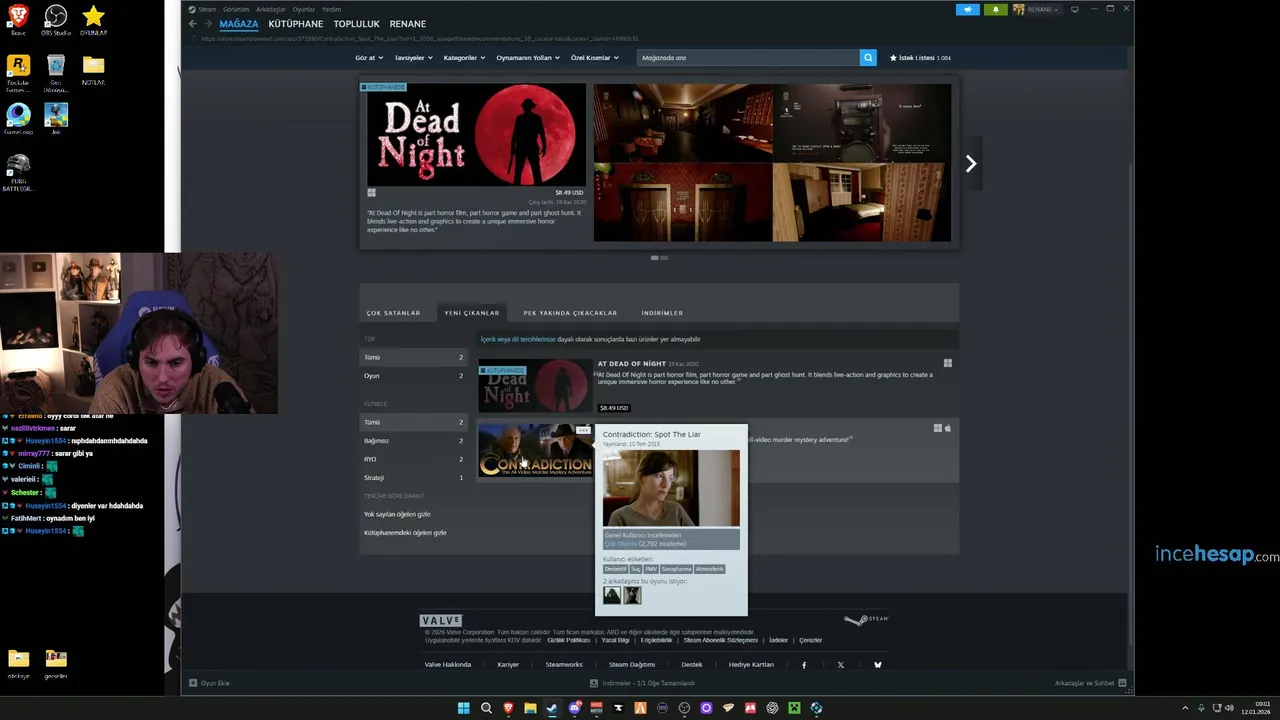Open the Görünüm menu
The width and height of the screenshot is (1280, 720).
coord(236,9)
